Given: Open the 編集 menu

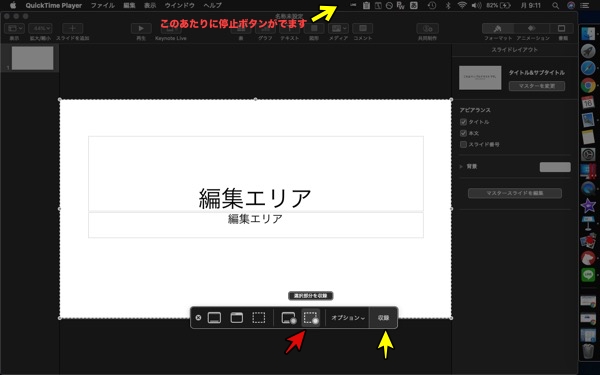Looking at the screenshot, I should 129,5.
